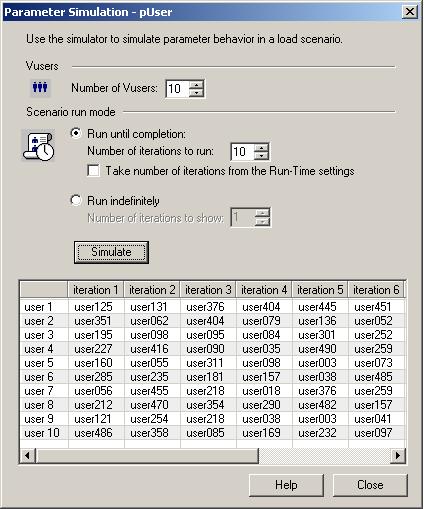The height and width of the screenshot is (509, 424).
Task: Click the Close button at bottom
Action: point(370,485)
